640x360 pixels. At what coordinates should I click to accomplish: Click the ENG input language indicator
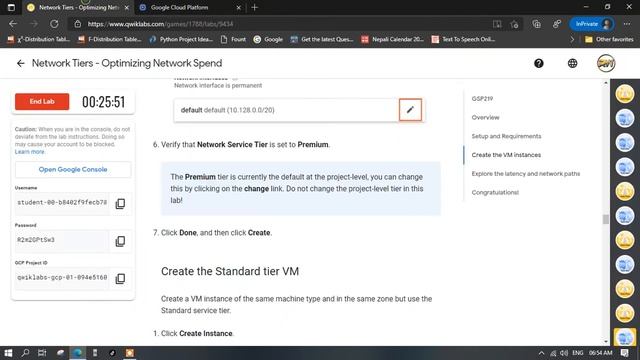pyautogui.click(x=578, y=353)
